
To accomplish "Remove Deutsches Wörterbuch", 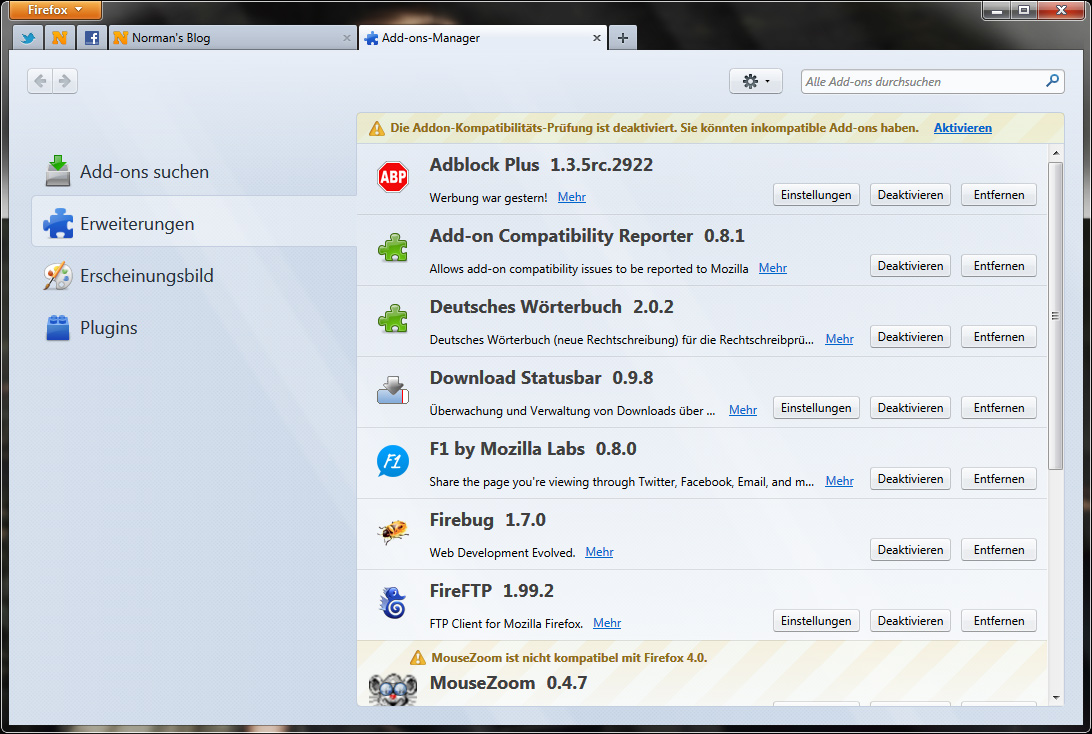I will pos(999,337).
